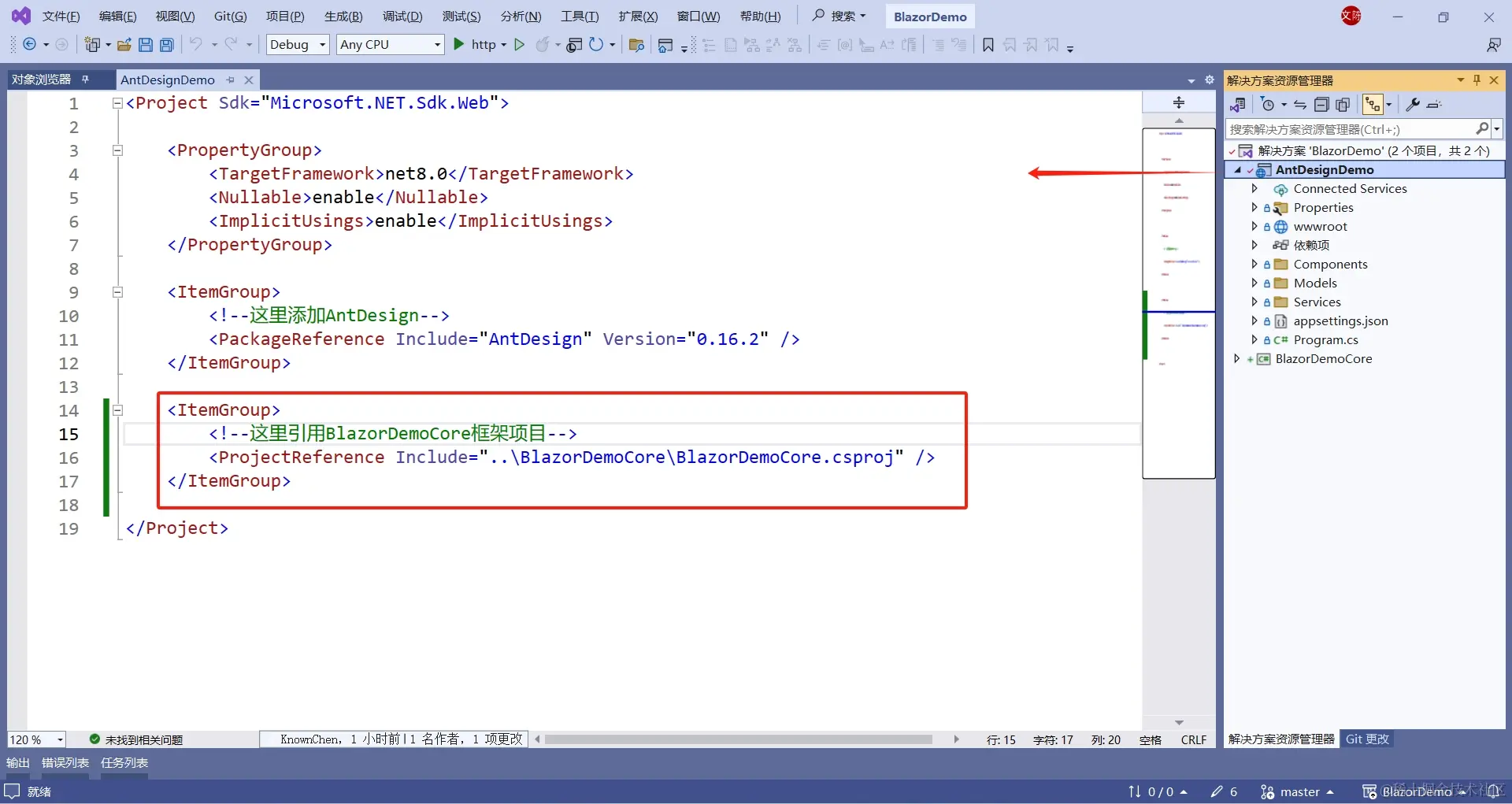Click the scroll-right arrow of horizontal scrollbar

coord(956,739)
